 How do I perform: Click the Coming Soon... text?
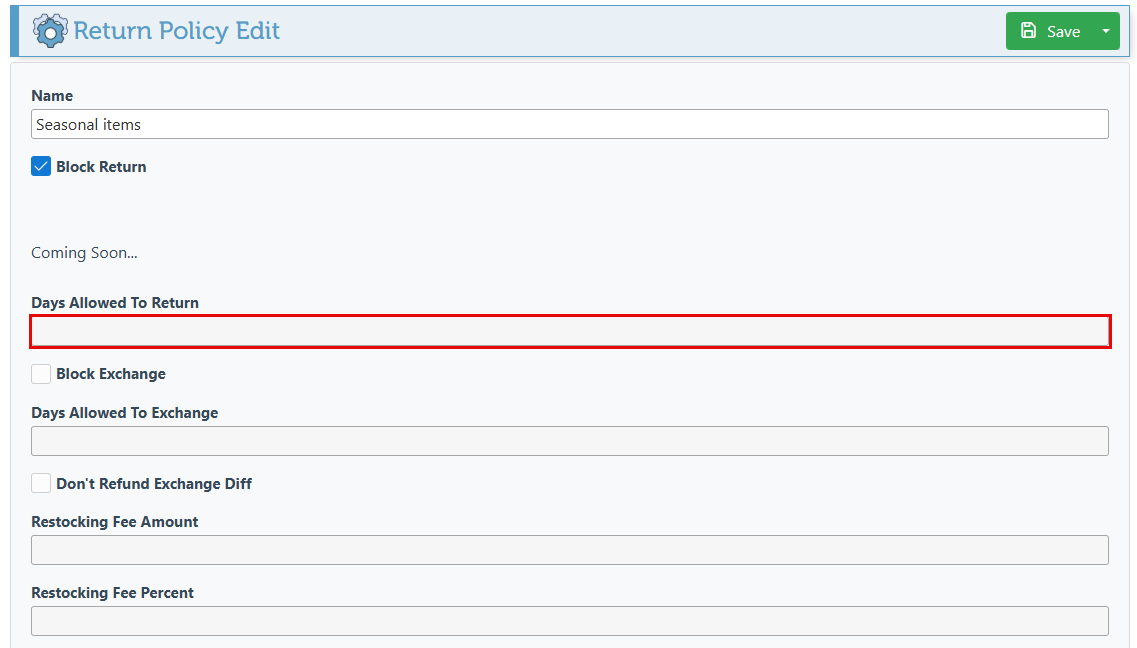coord(84,253)
